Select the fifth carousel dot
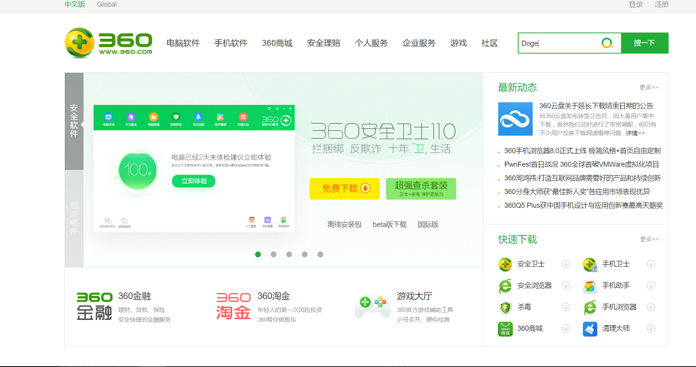696x367 pixels. click(320, 254)
